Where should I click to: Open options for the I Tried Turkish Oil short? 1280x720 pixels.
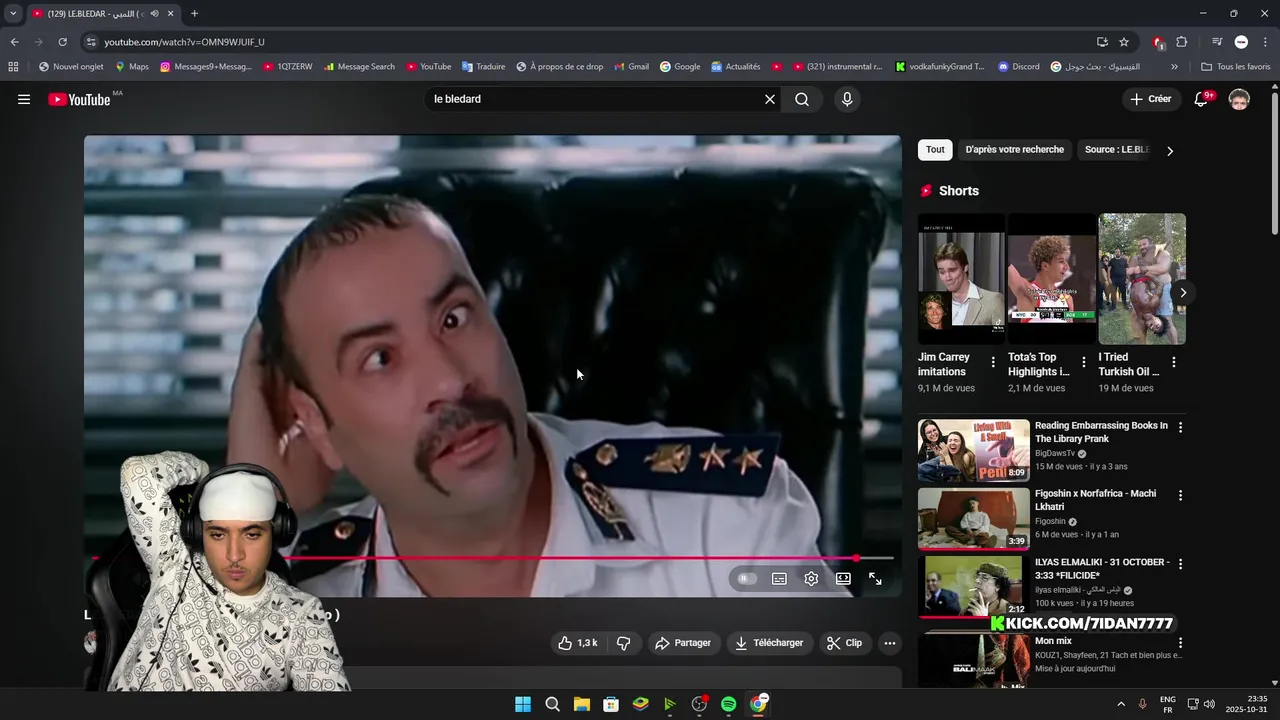click(1174, 362)
